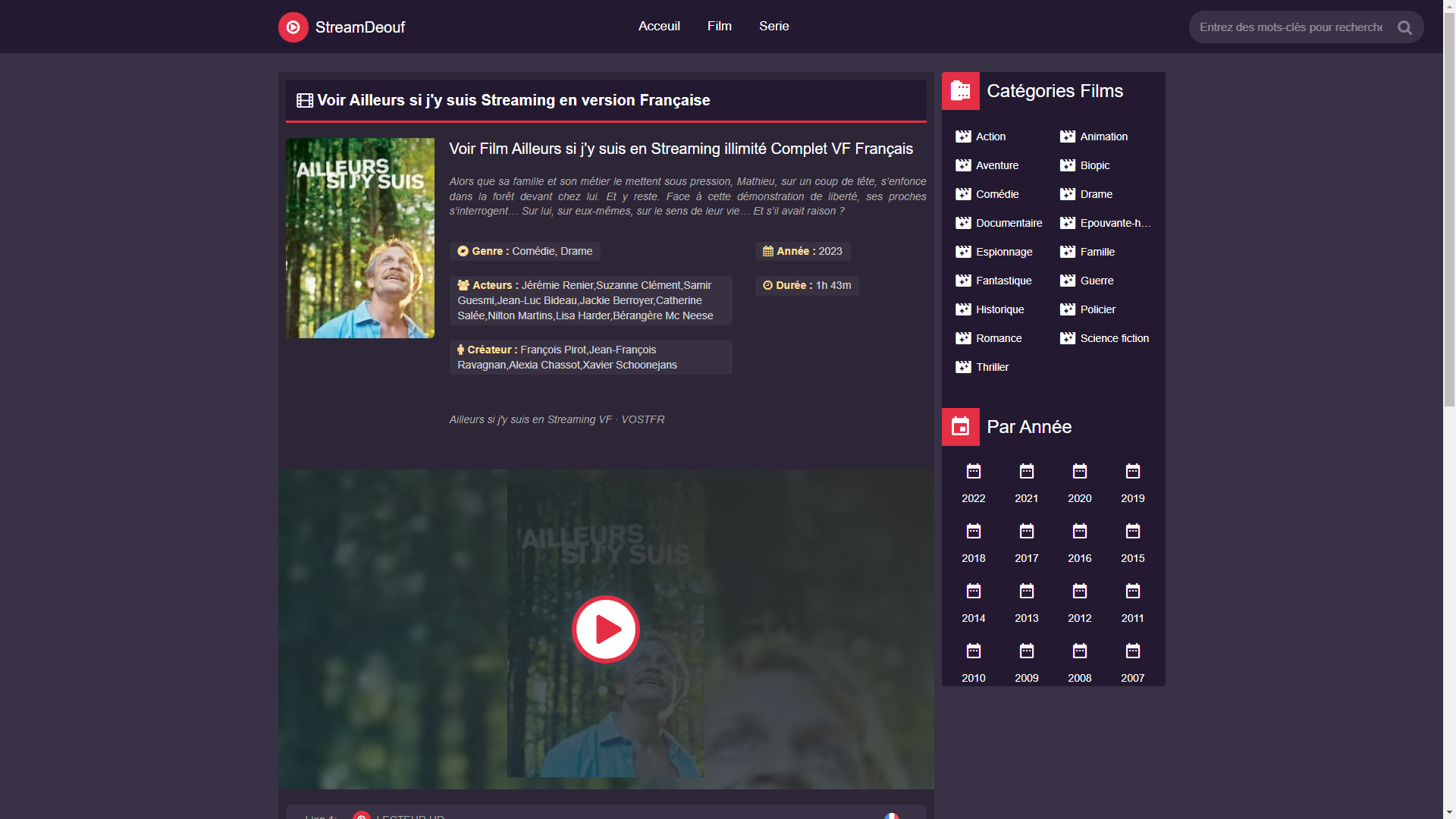
Task: Click 'Ailleurs si j'y suis en Streaming VF · VOSTFR' text
Action: point(557,419)
